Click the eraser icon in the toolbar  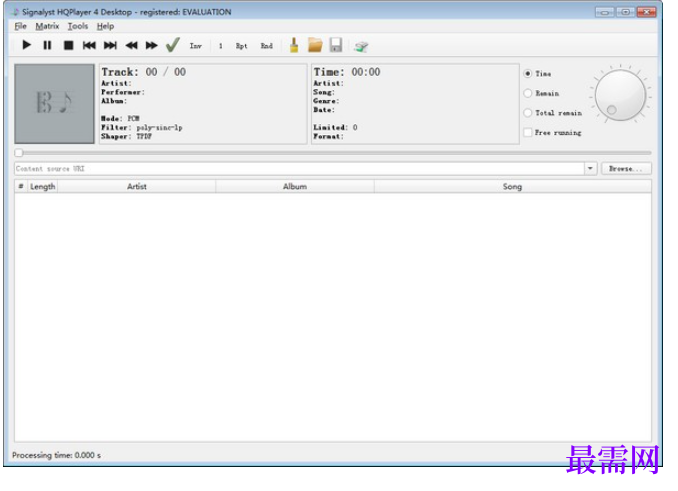point(361,46)
